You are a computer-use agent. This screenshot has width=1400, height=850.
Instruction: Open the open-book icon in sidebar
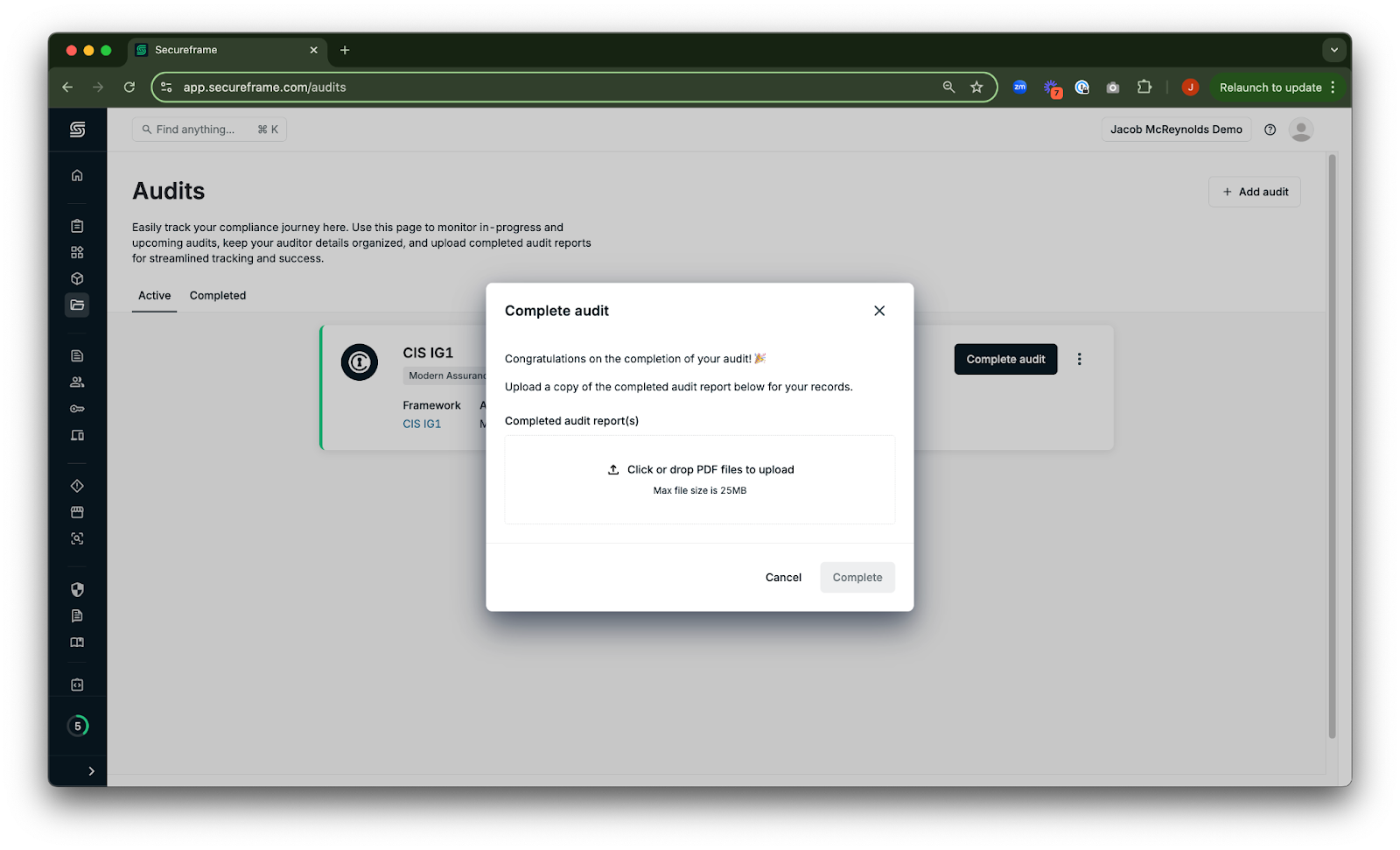click(x=77, y=643)
